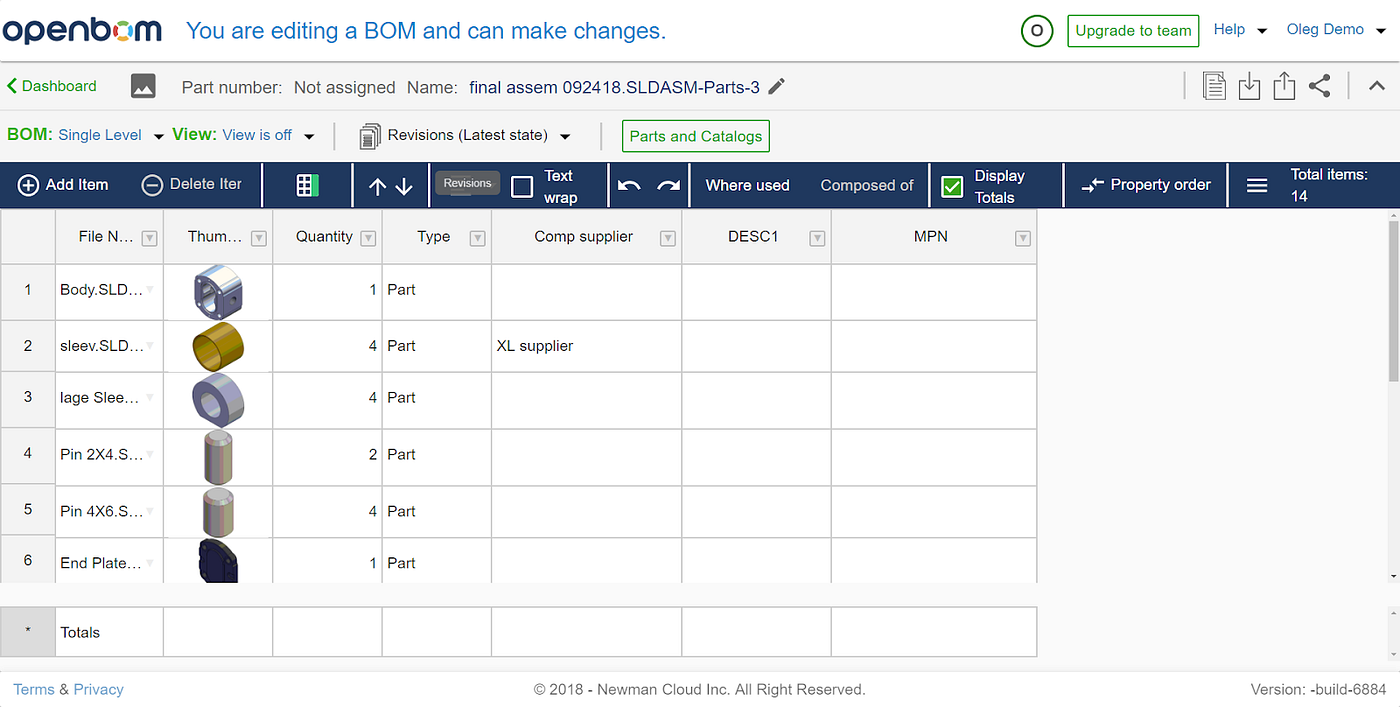This screenshot has width=1400, height=707.
Task: Click the sleev gold bushing thumbnail
Action: click(x=218, y=346)
